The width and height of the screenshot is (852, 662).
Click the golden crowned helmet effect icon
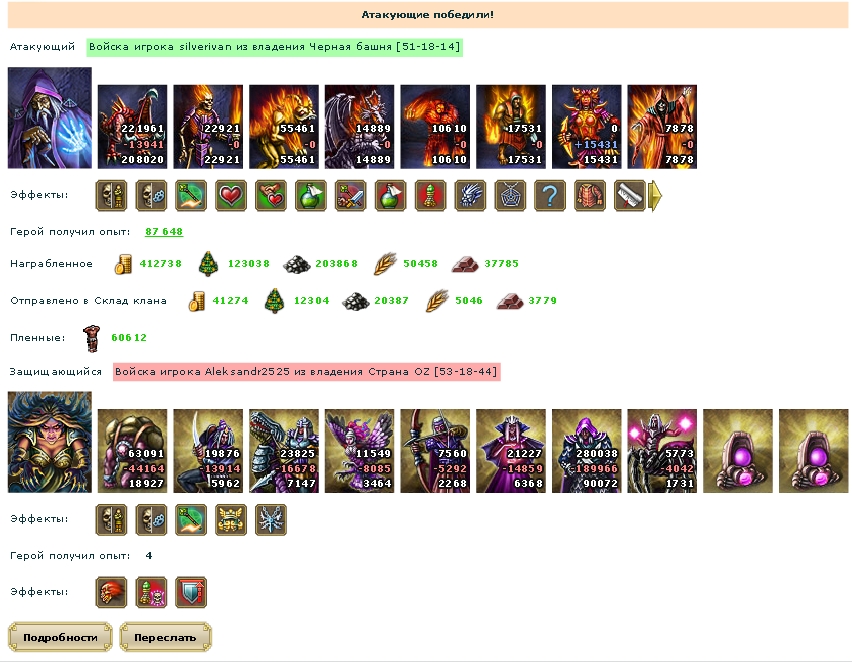(231, 520)
